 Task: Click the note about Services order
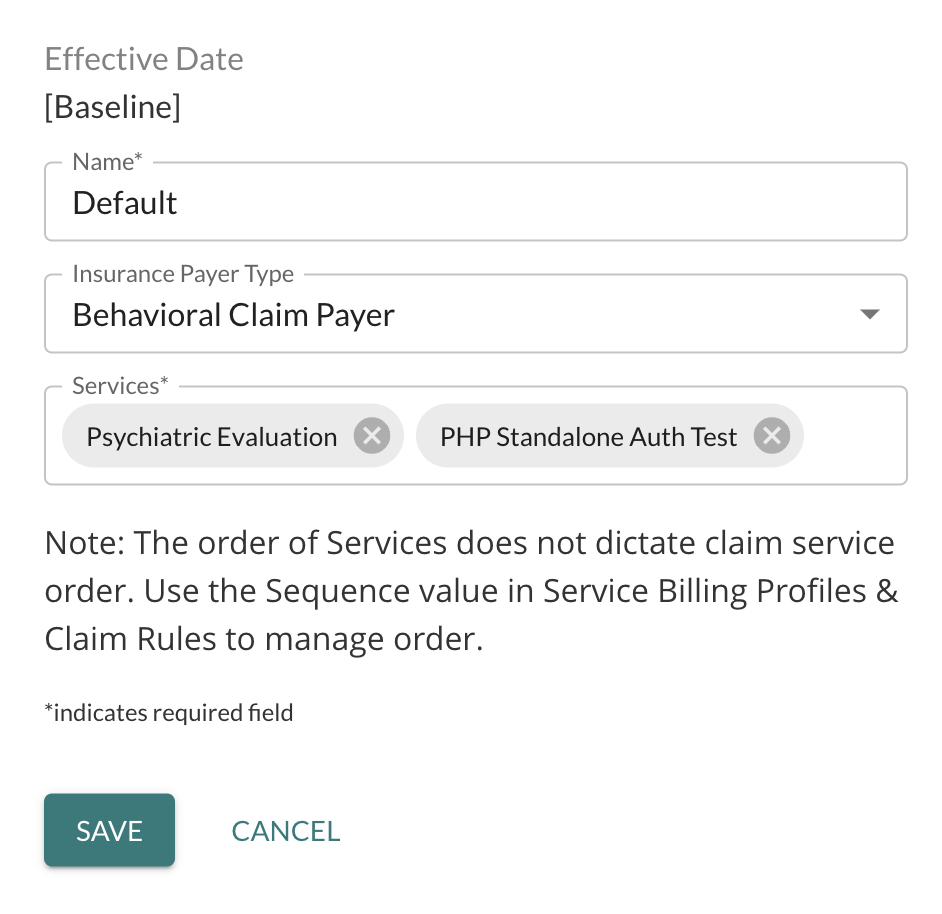click(472, 591)
